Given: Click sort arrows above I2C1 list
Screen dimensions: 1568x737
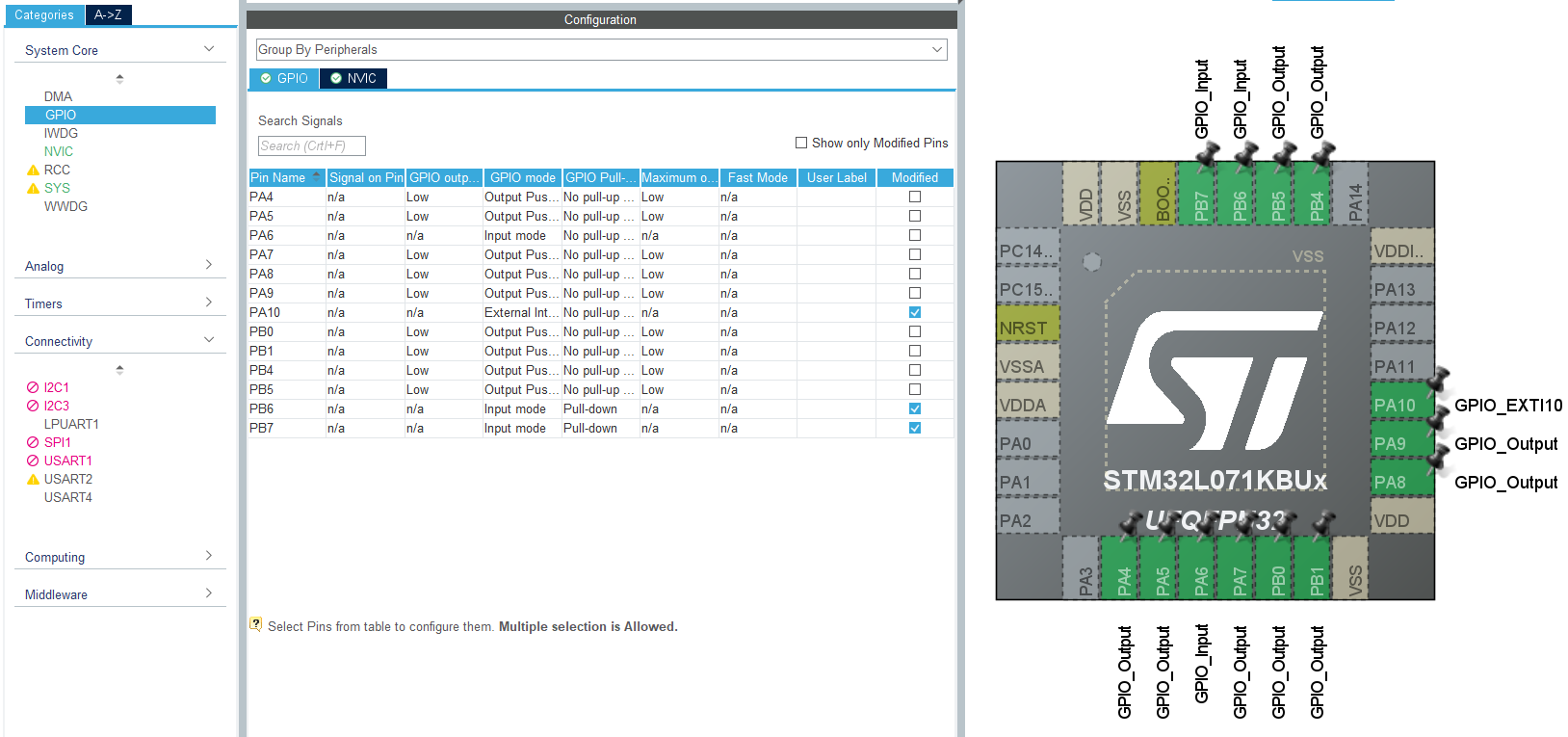Looking at the screenshot, I should 119,370.
